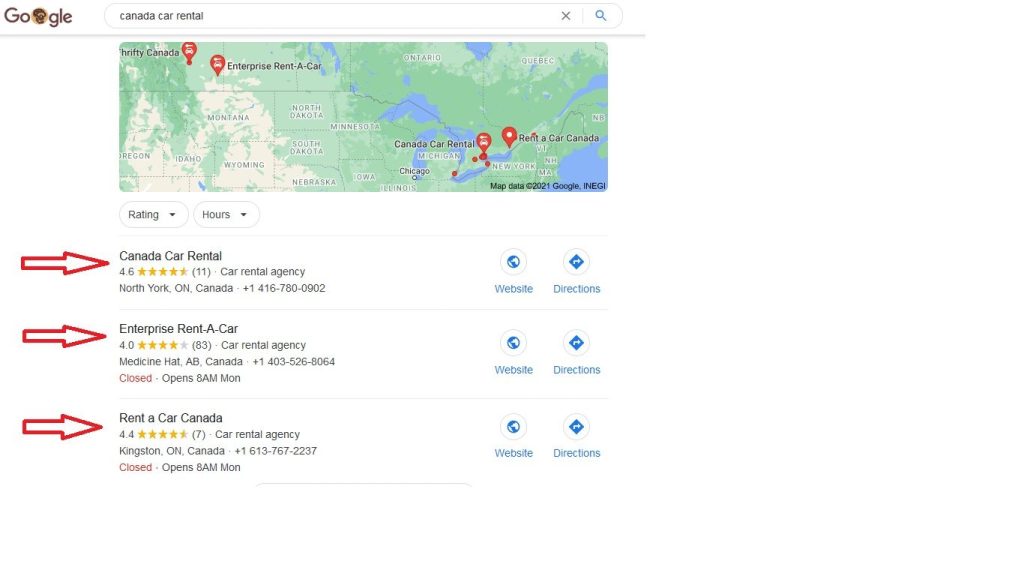The width and height of the screenshot is (1024, 576).
Task: Expand the Hours filter dropdown
Action: coord(226,214)
